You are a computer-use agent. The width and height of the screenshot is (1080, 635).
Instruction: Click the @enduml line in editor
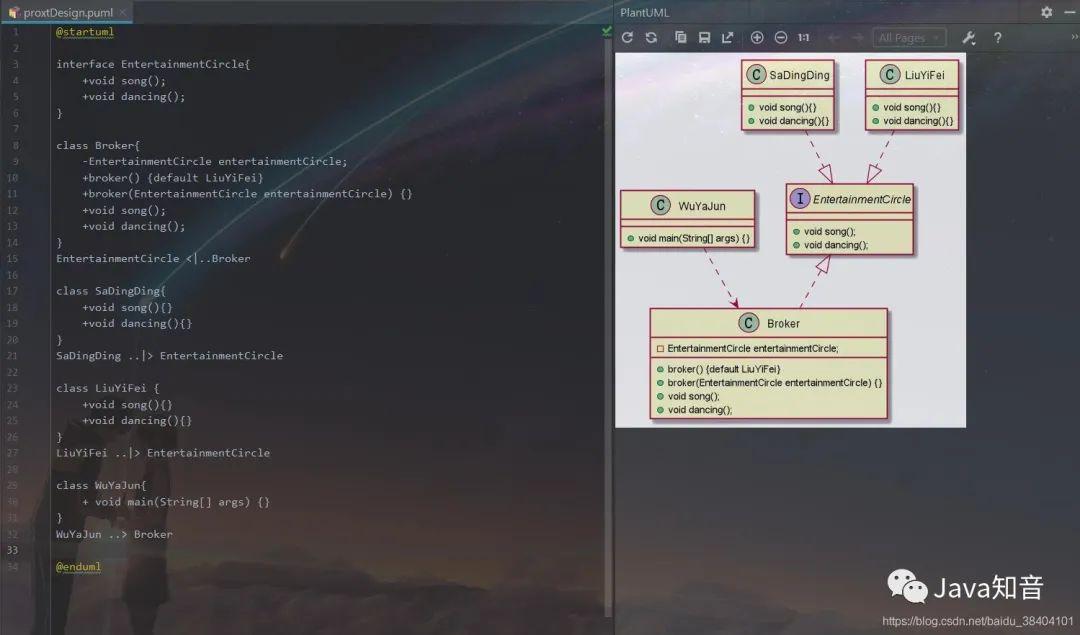[78, 567]
